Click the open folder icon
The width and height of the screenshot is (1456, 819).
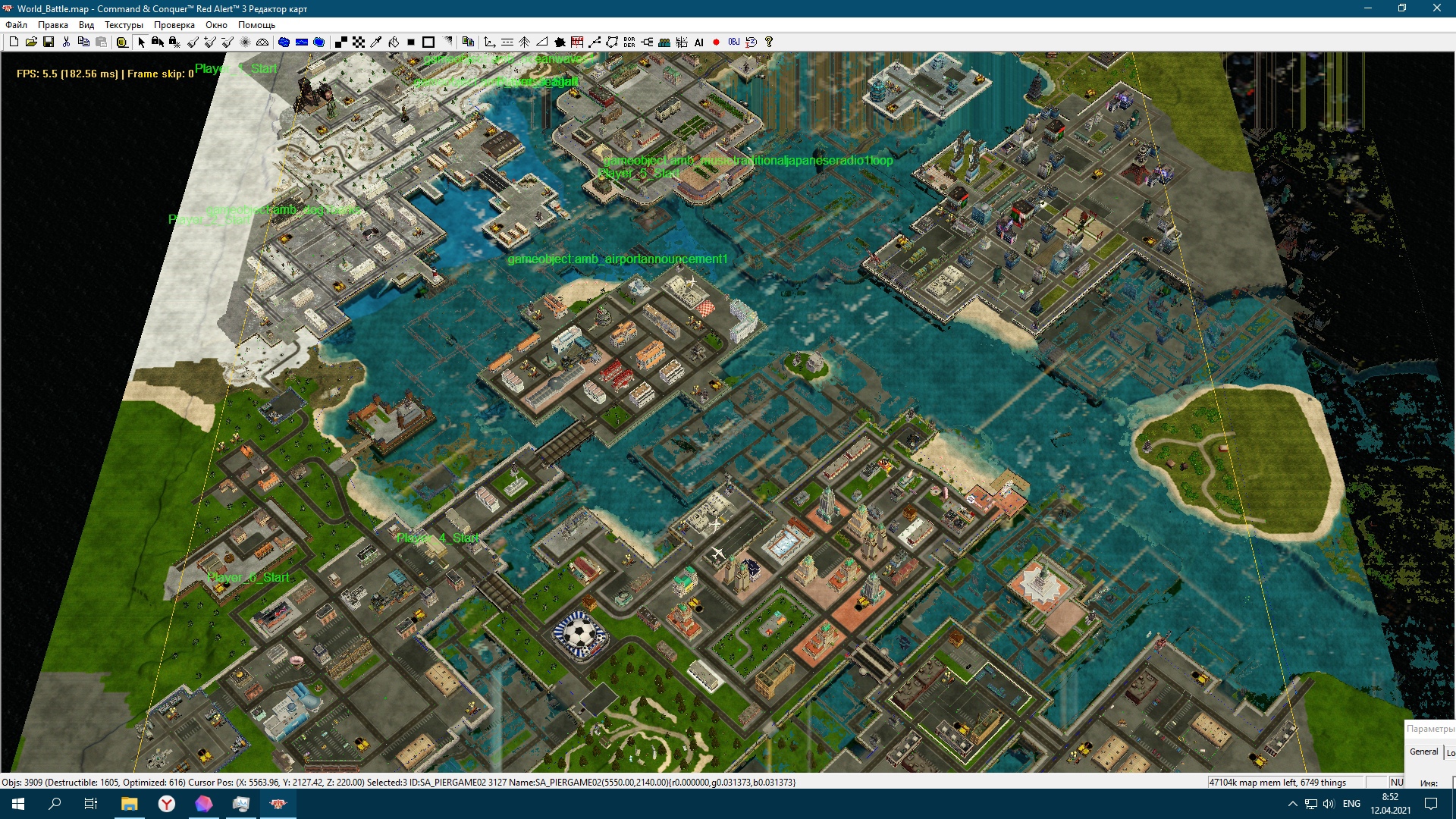[31, 42]
